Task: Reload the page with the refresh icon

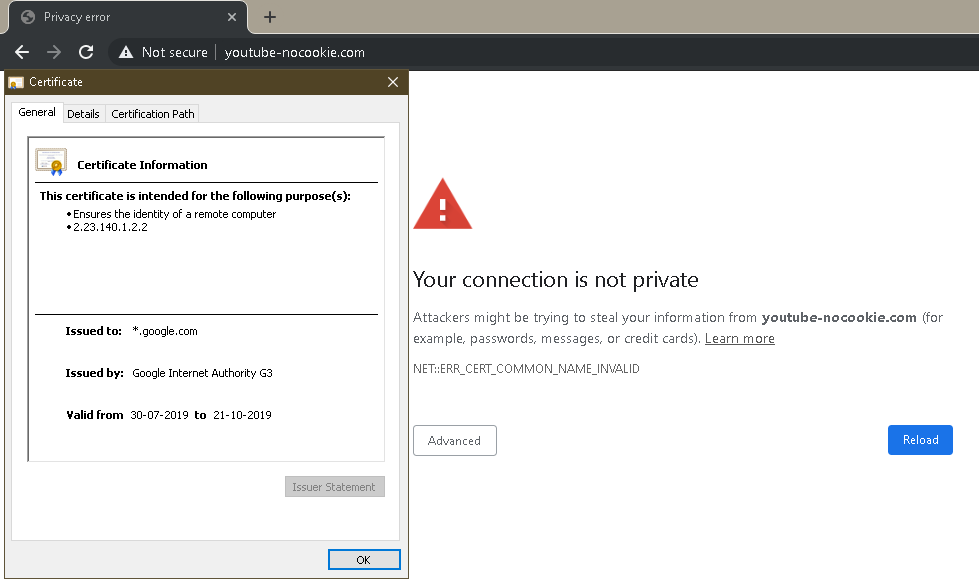Action: [86, 52]
